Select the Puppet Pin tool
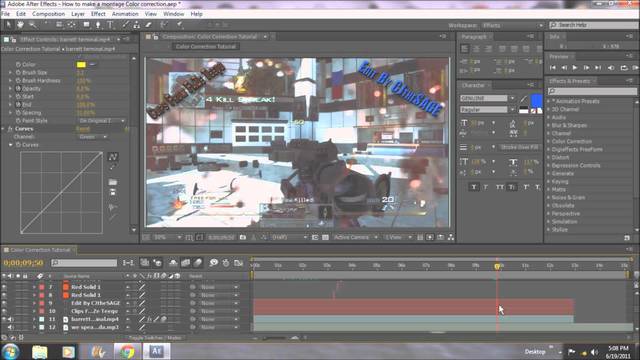This screenshot has height=360, width=640. click(x=180, y=25)
